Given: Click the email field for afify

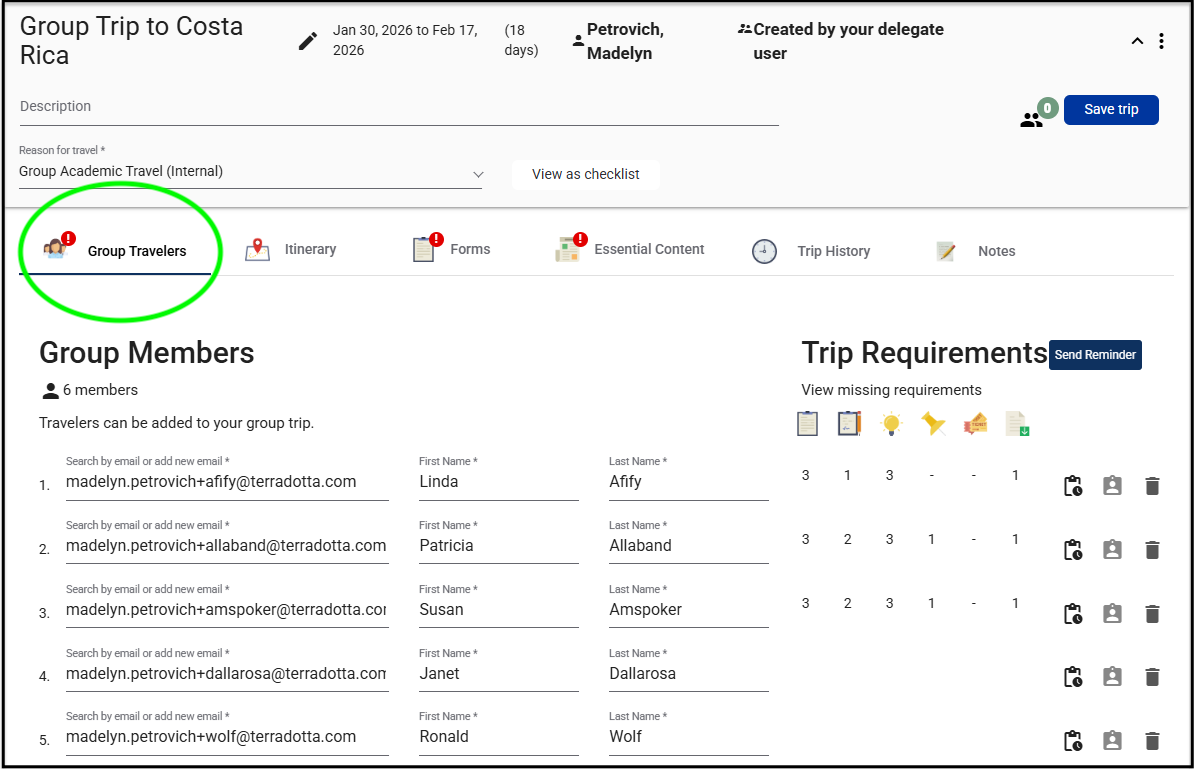Looking at the screenshot, I should coord(227,482).
